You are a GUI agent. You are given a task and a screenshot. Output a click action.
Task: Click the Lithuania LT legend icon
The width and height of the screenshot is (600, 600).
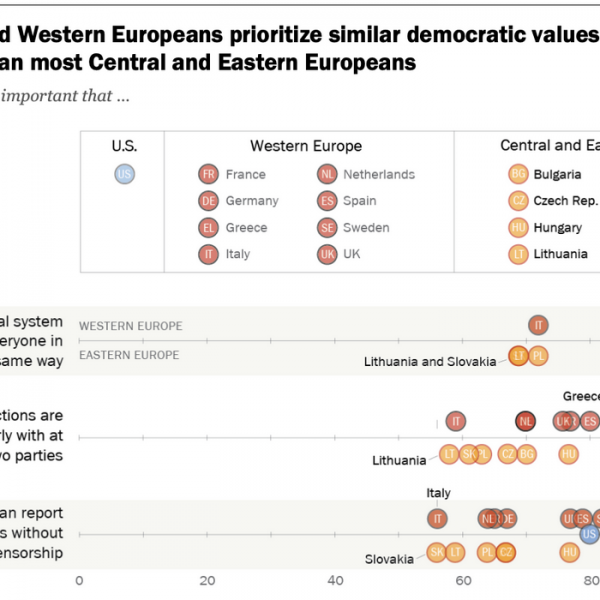coord(518,254)
